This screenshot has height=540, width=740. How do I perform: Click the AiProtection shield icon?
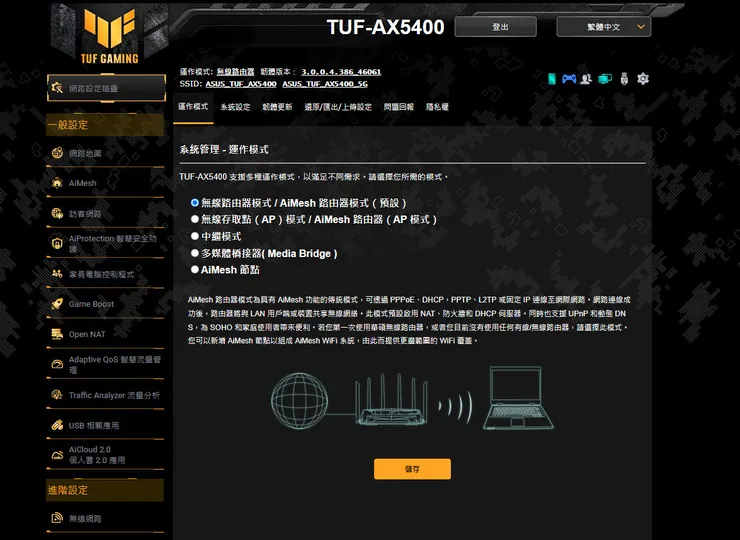coord(57,244)
